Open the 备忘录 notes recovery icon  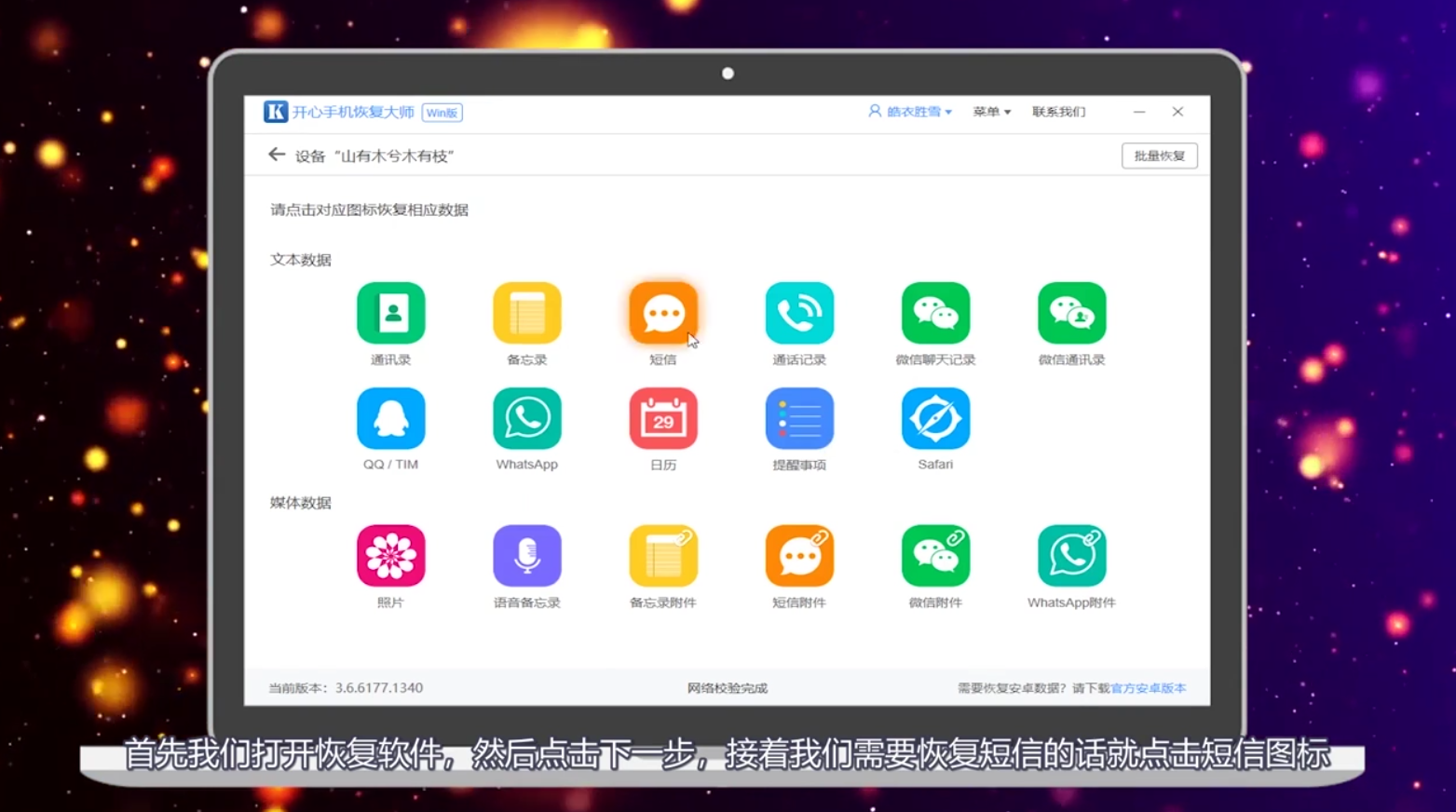[526, 313]
